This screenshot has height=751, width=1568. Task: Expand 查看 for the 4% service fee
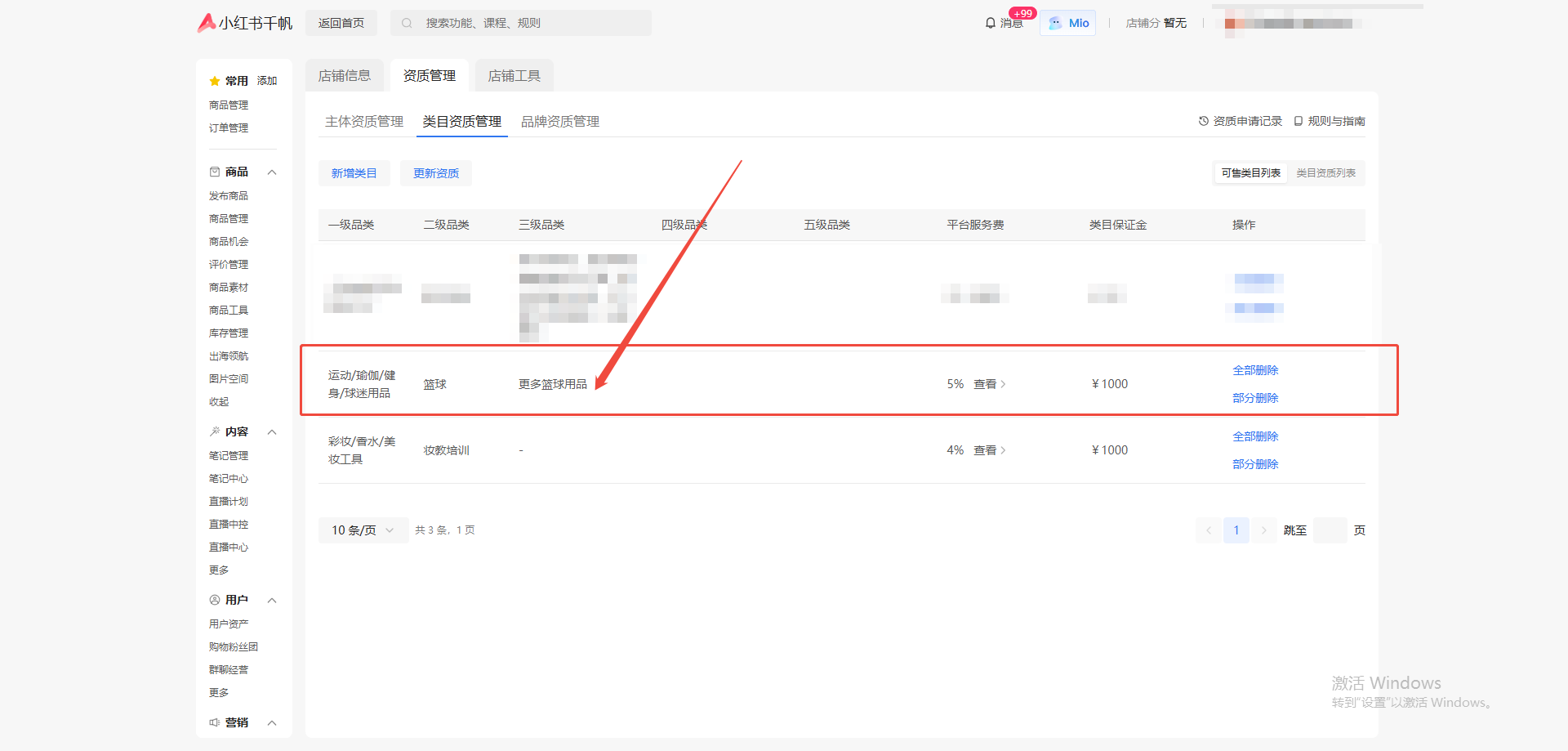click(990, 450)
